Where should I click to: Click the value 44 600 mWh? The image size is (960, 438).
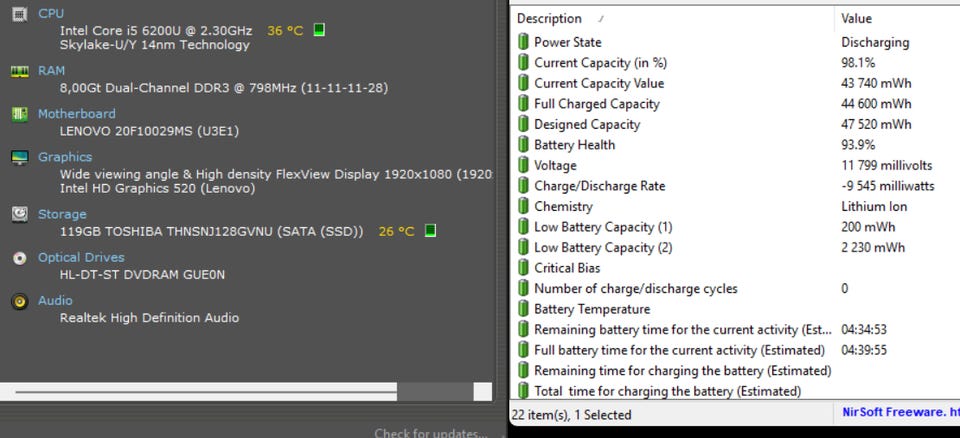pyautogui.click(x=876, y=104)
